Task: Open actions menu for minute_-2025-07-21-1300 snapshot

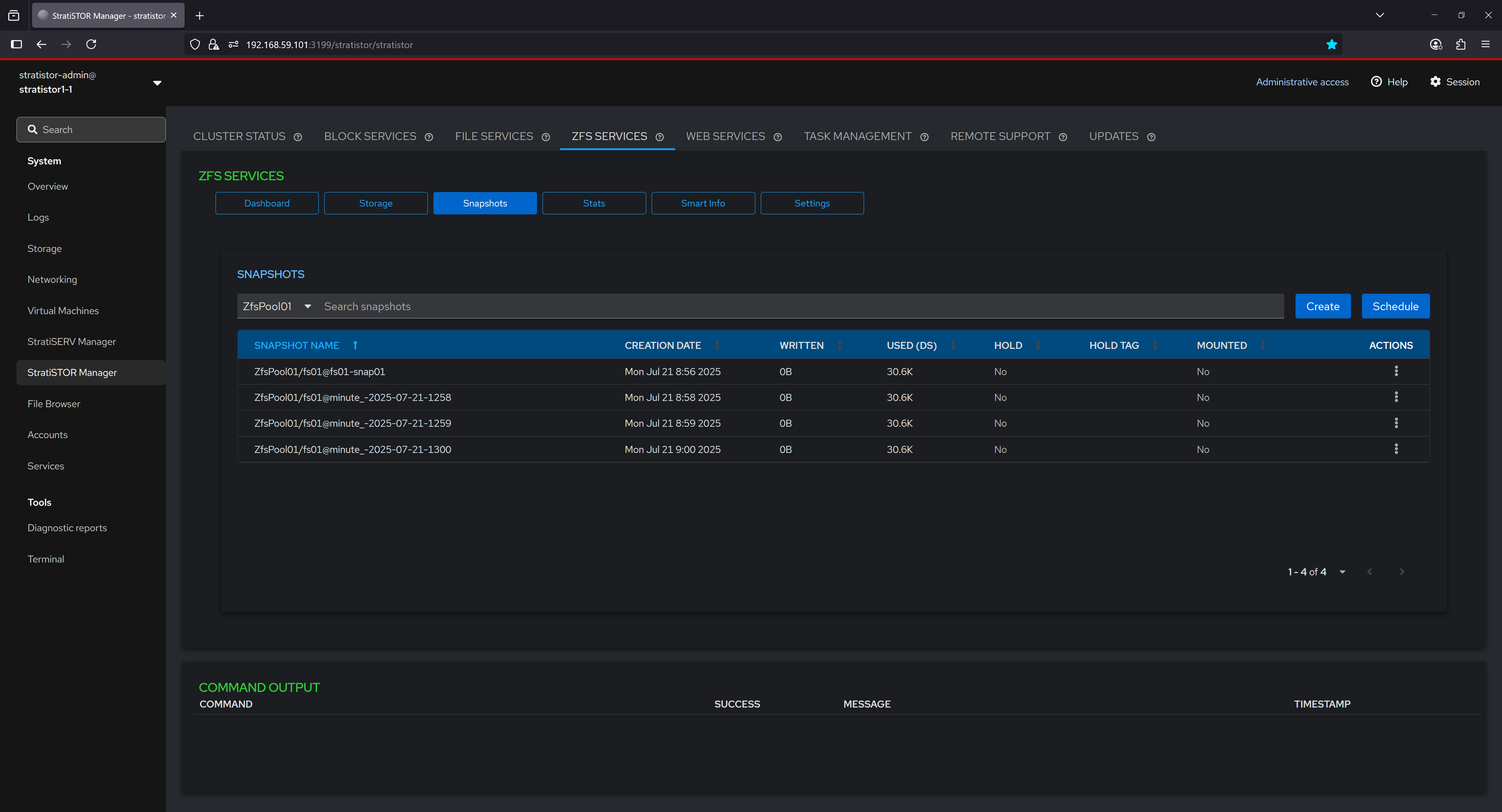Action: [x=1396, y=449]
